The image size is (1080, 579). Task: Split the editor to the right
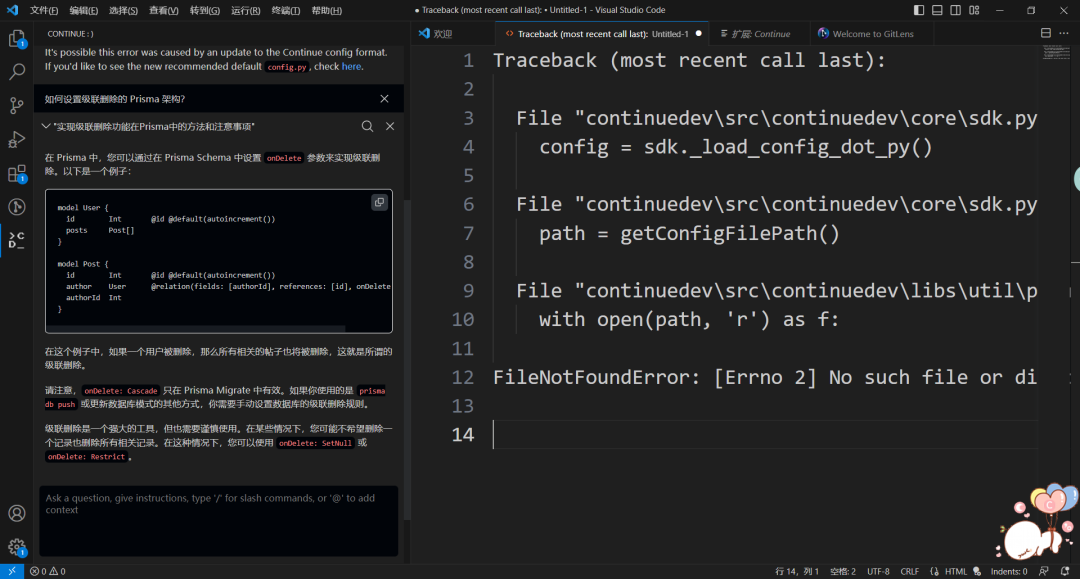click(1046, 33)
